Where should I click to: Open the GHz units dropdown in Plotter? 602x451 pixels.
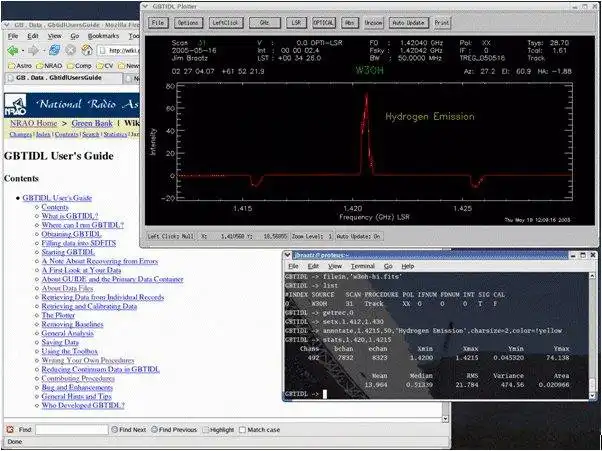[x=265, y=23]
